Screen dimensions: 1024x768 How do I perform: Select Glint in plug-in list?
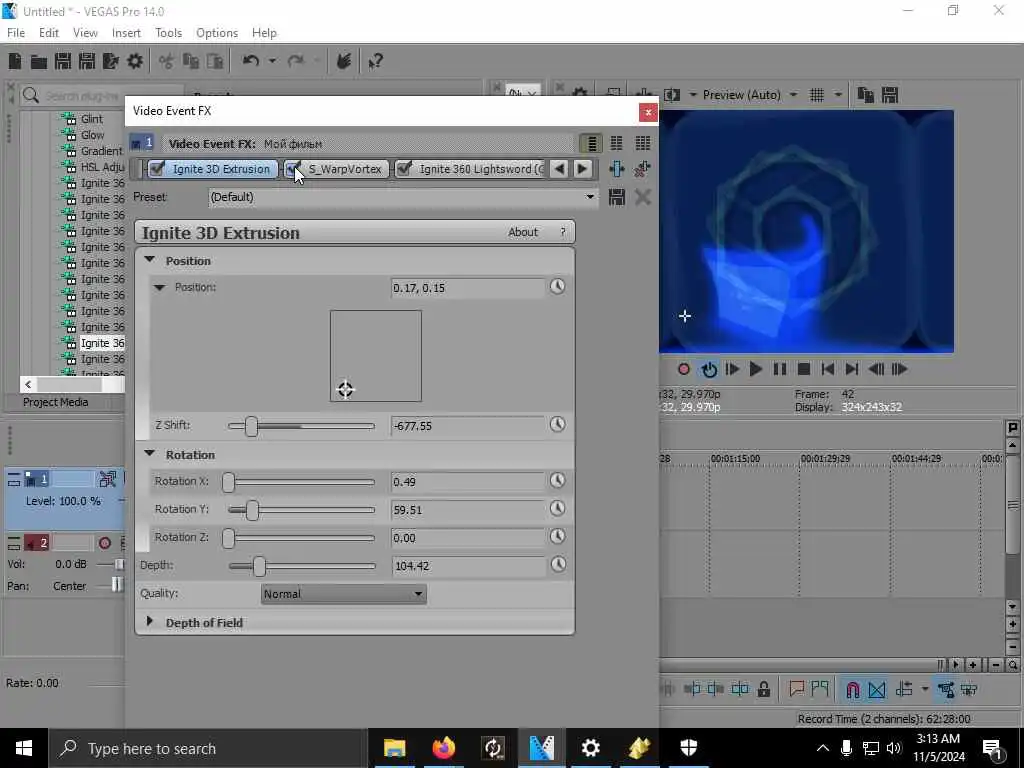coord(92,119)
